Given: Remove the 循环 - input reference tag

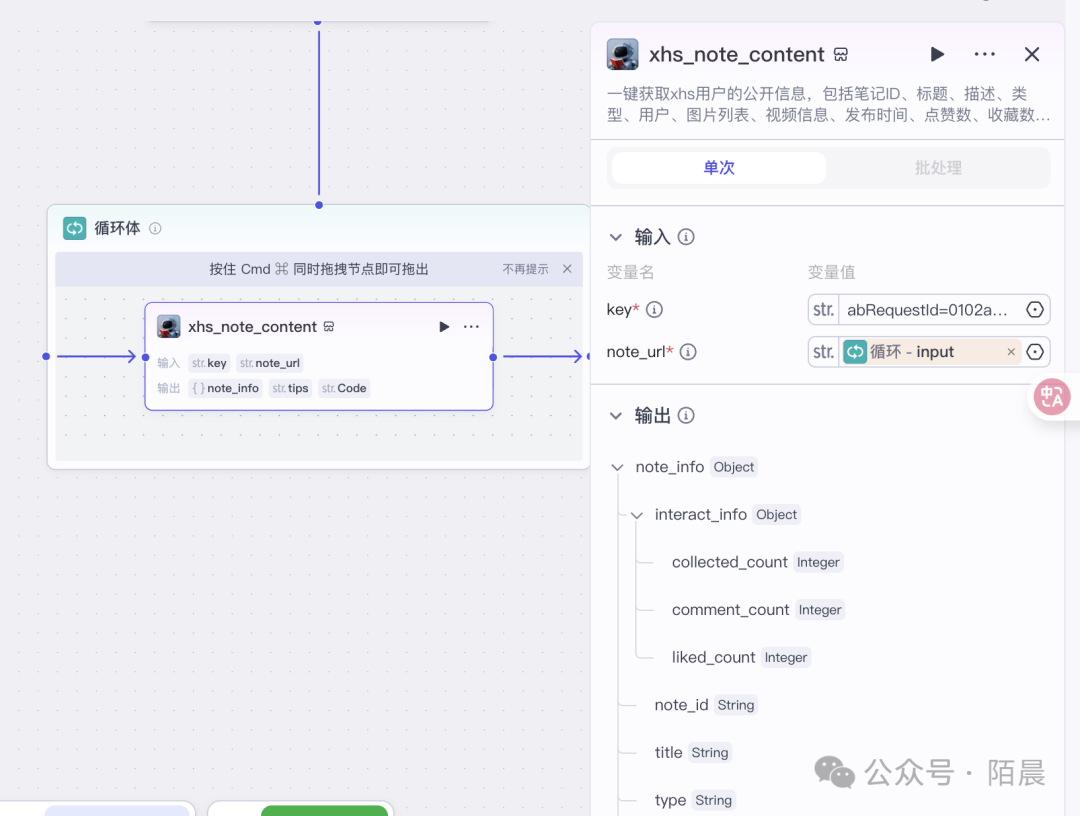Looking at the screenshot, I should click(x=1011, y=352).
